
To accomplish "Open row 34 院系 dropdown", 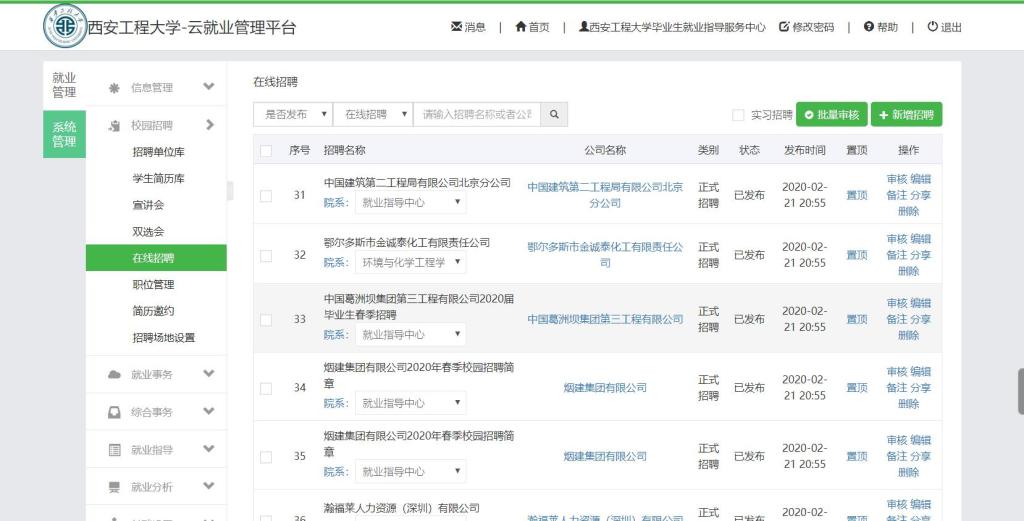I will [410, 403].
